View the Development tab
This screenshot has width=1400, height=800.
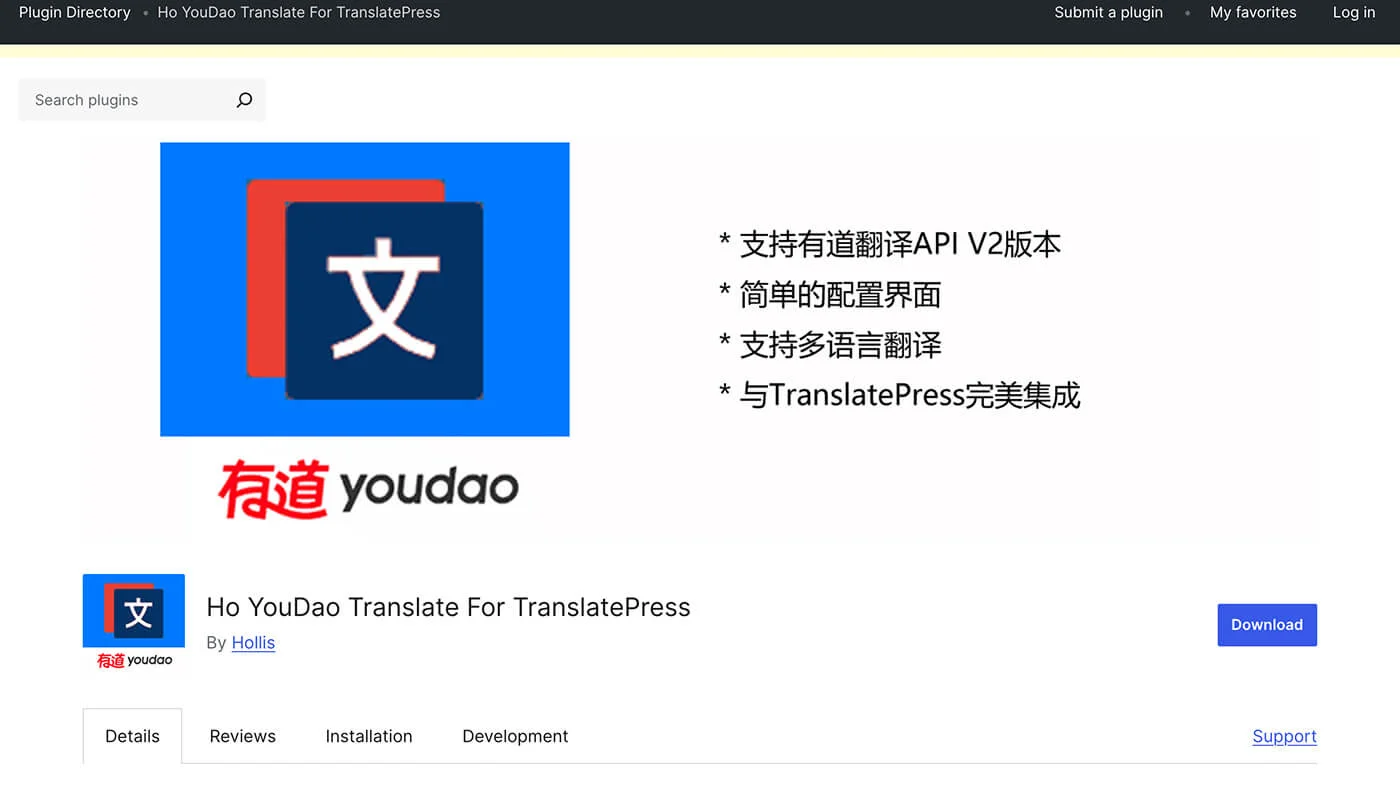[x=514, y=736]
